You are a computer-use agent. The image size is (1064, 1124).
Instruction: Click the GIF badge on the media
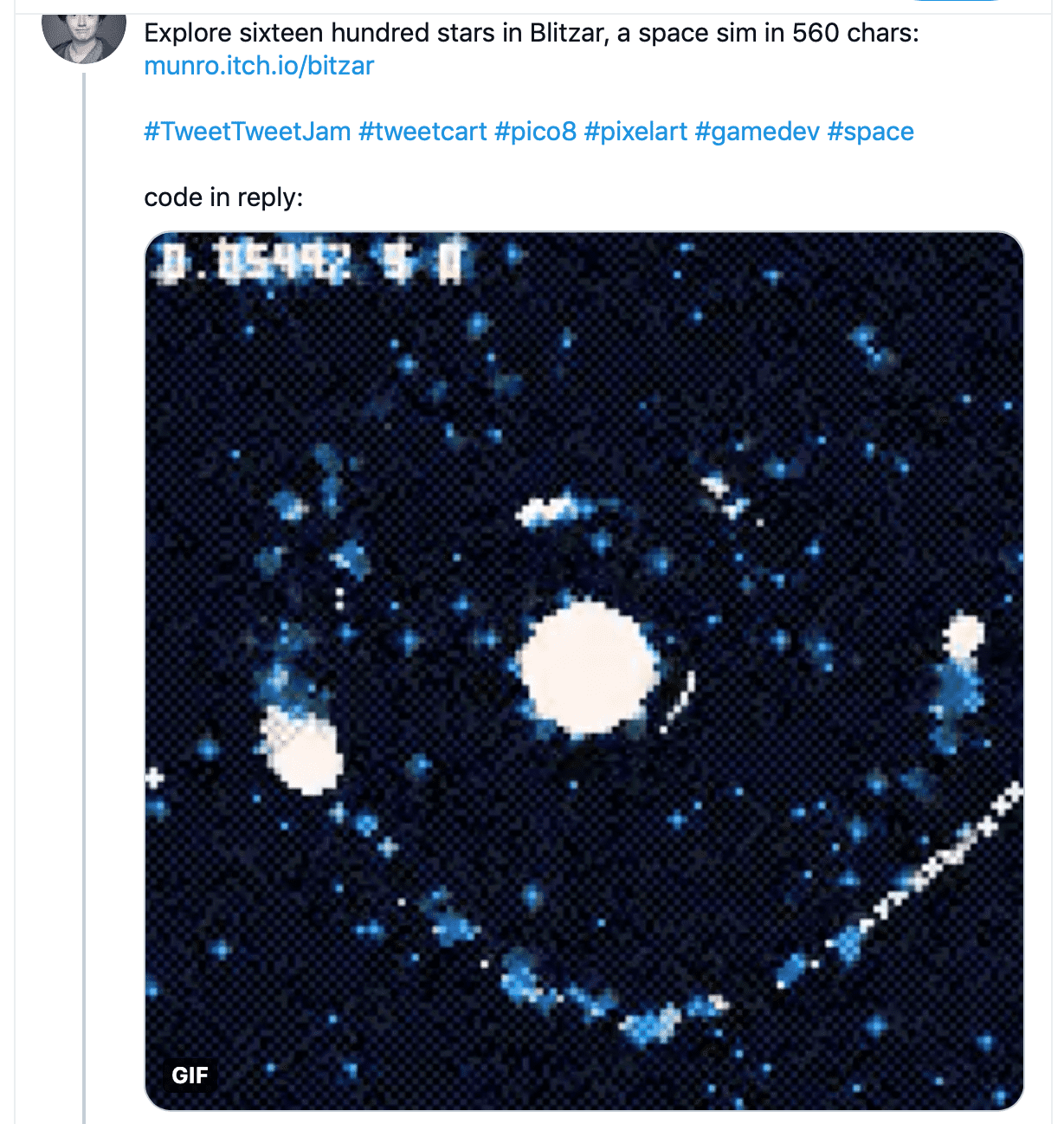[x=190, y=1076]
